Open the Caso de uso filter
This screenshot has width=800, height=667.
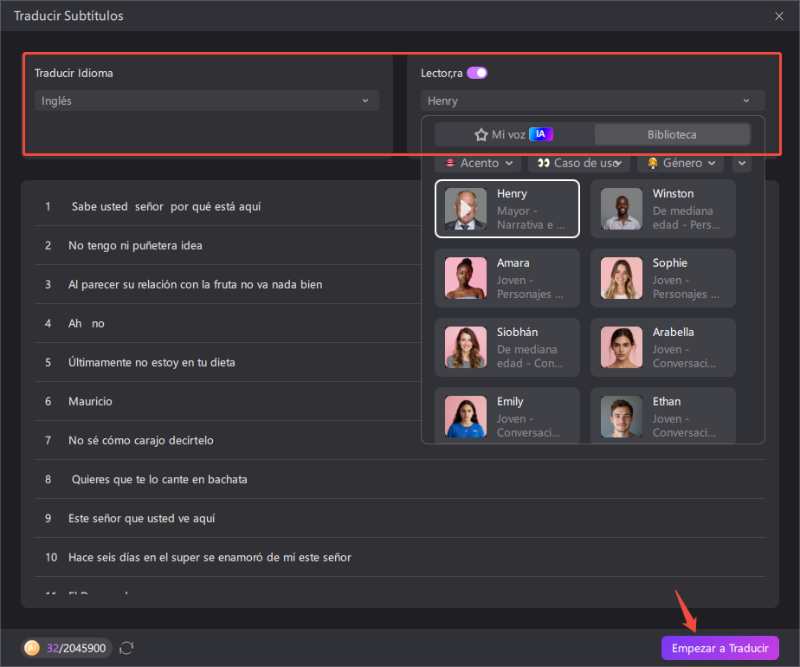point(582,163)
